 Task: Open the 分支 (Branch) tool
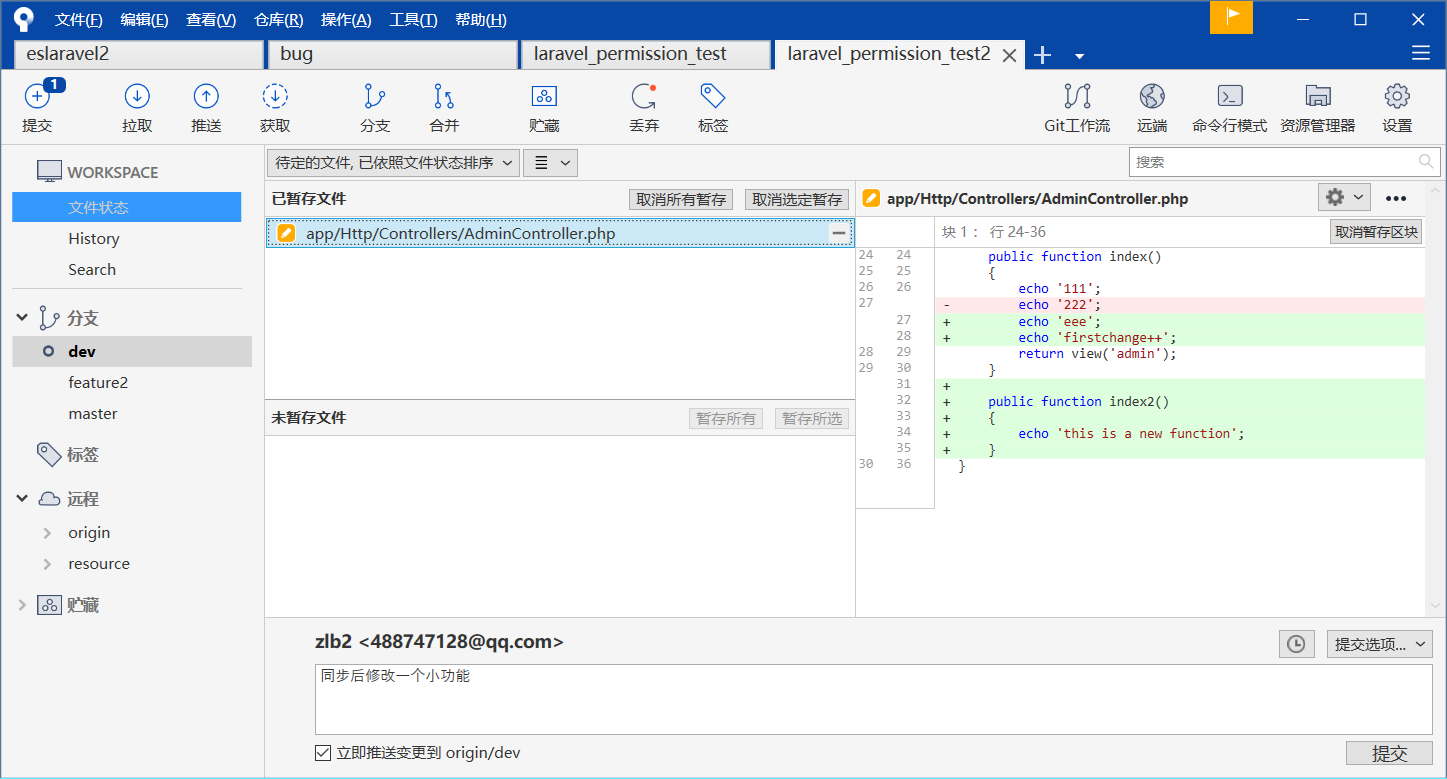point(375,97)
